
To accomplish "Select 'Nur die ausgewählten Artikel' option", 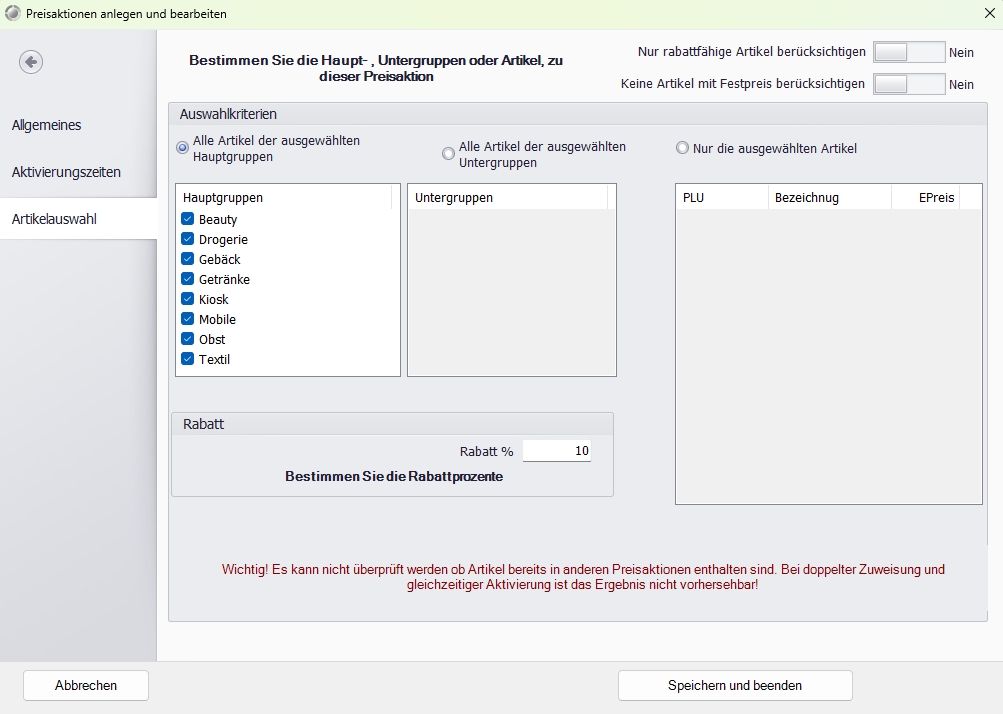I will (683, 148).
